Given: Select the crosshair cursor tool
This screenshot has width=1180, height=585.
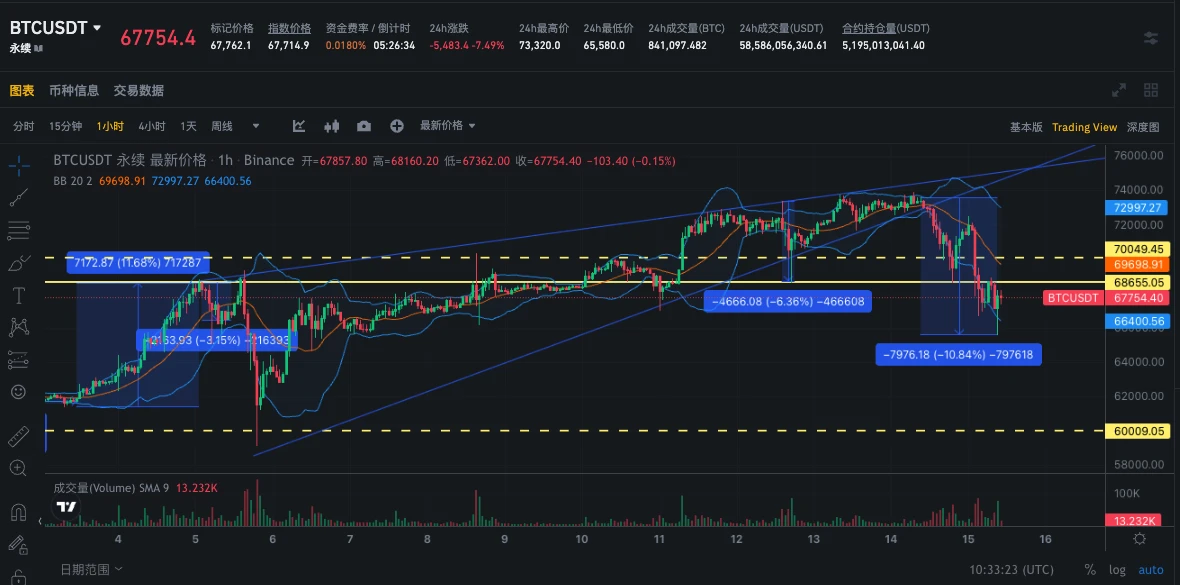Looking at the screenshot, I should pos(19,163).
